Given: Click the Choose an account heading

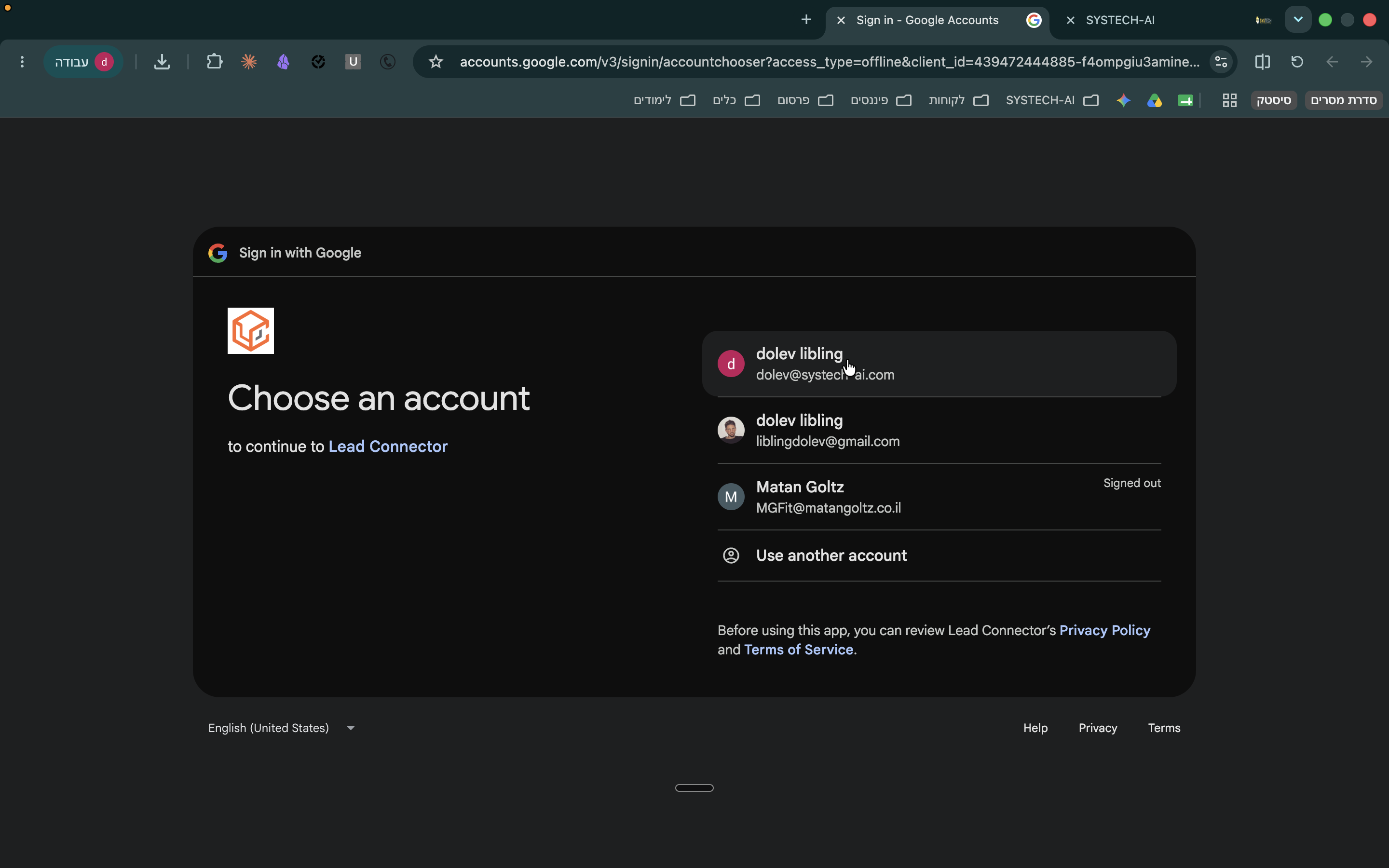Looking at the screenshot, I should tap(378, 398).
